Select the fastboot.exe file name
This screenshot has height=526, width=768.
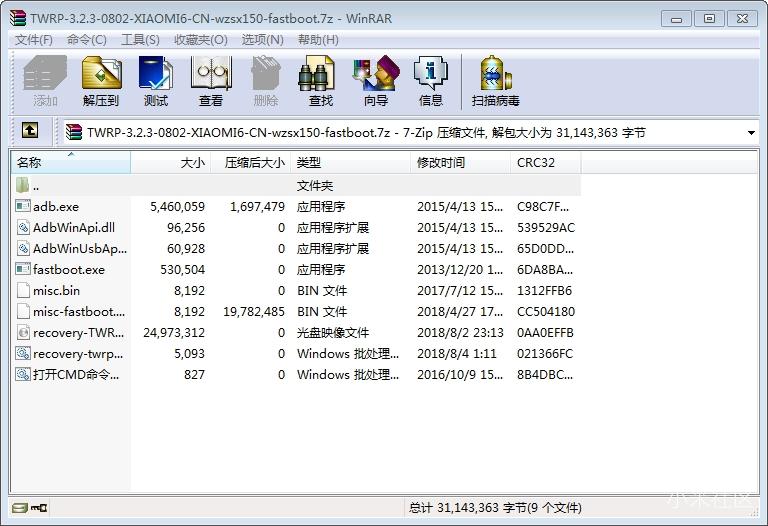point(69,270)
